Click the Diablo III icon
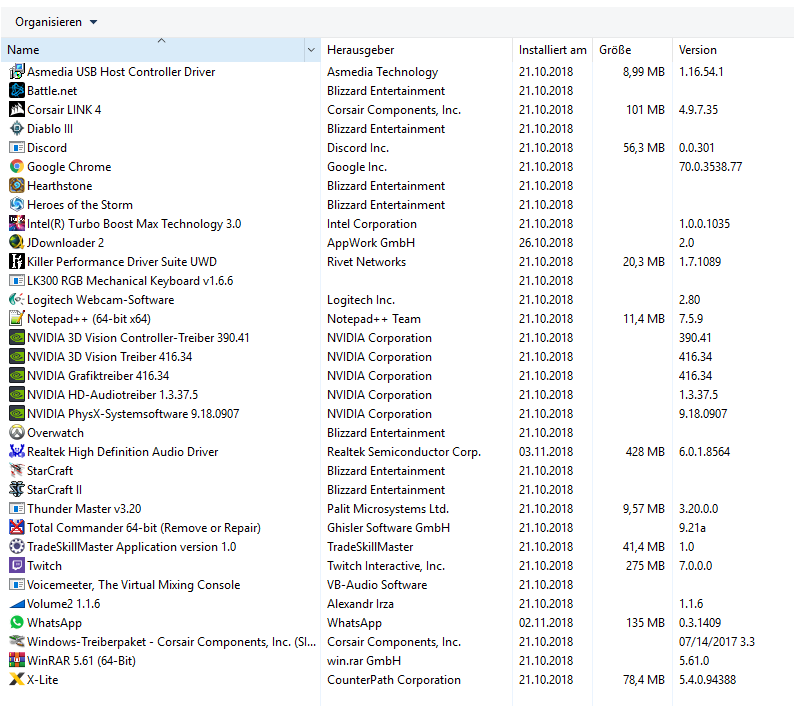794x706 pixels. 17,129
